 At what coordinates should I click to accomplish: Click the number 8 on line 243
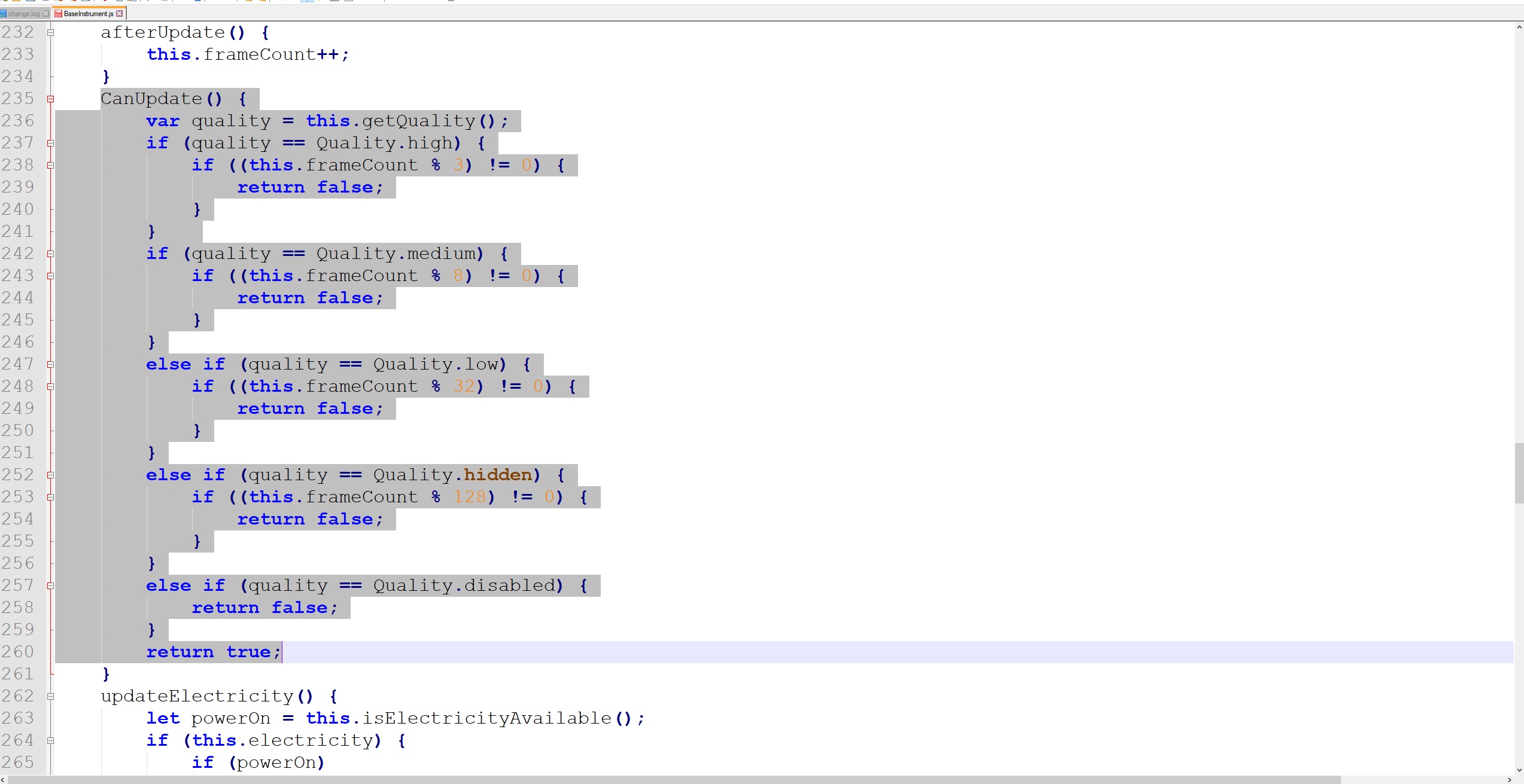point(459,276)
